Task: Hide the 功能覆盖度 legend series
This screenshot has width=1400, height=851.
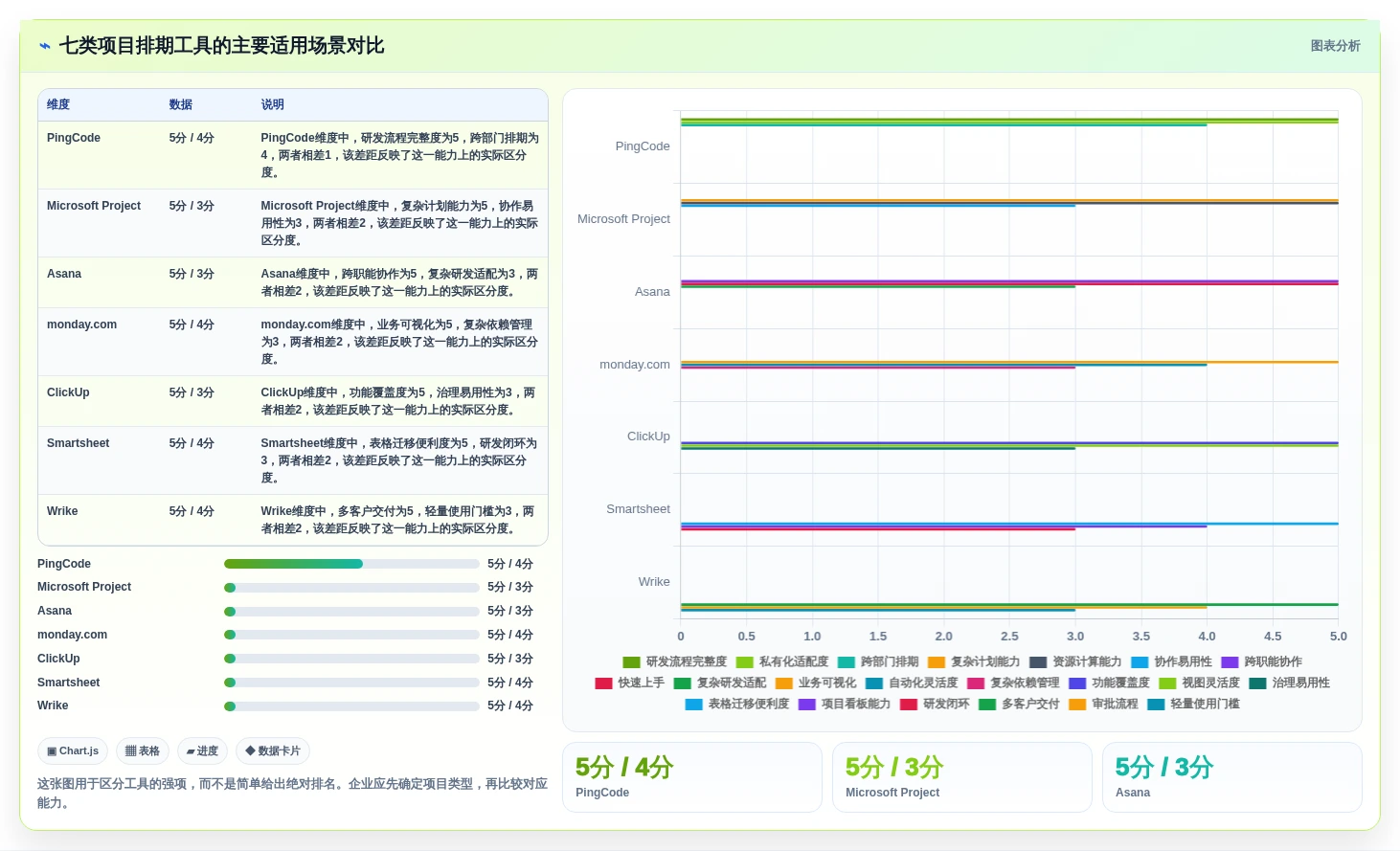Action: click(1109, 683)
